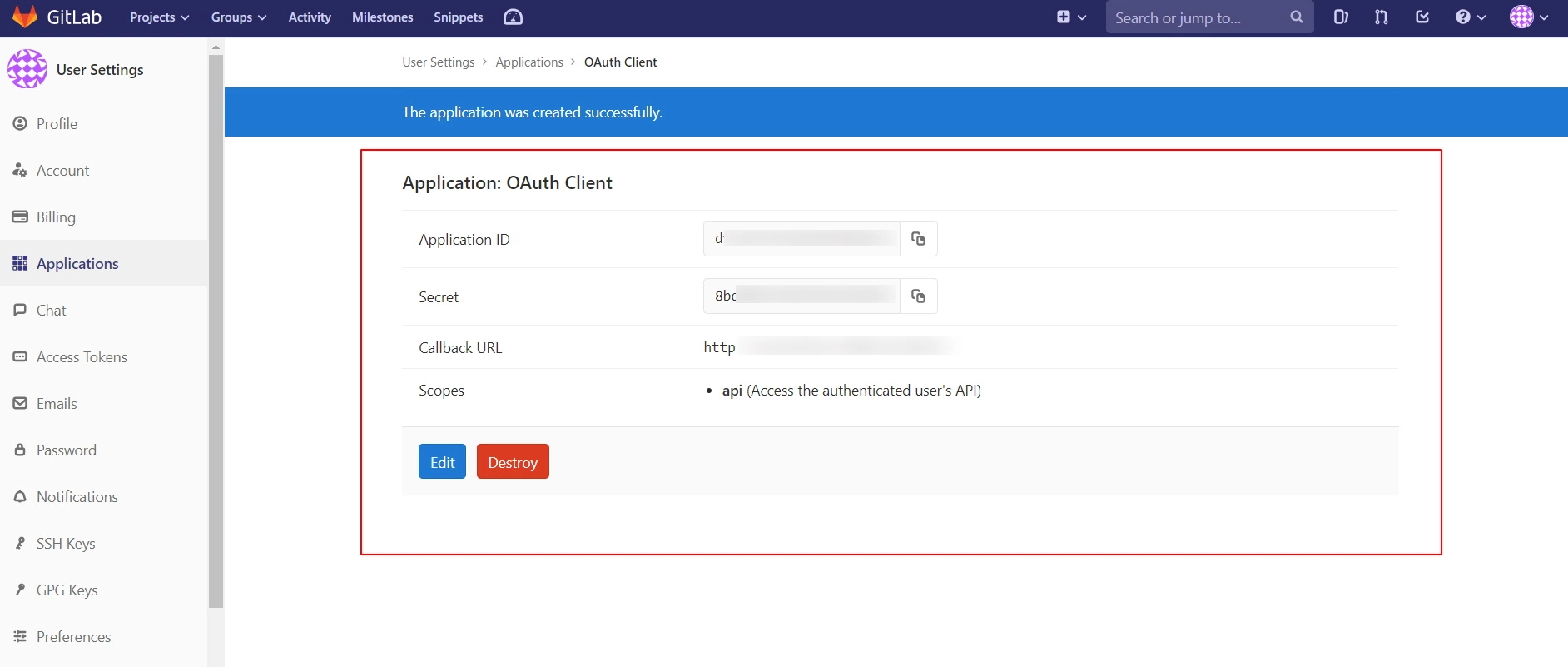Open the Issues icon in navbar
1568x667 pixels.
pos(1341,17)
